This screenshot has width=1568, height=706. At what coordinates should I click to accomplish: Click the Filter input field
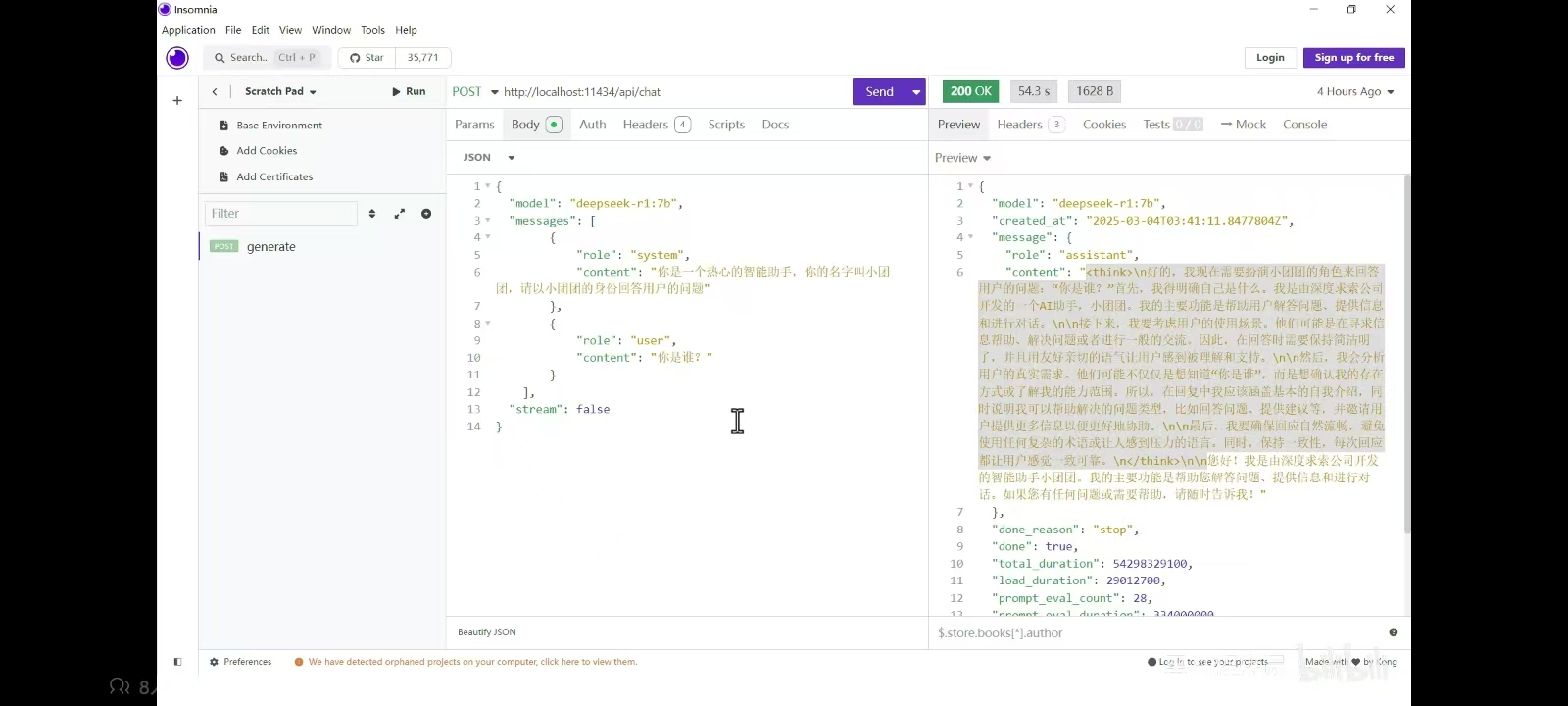pos(281,214)
